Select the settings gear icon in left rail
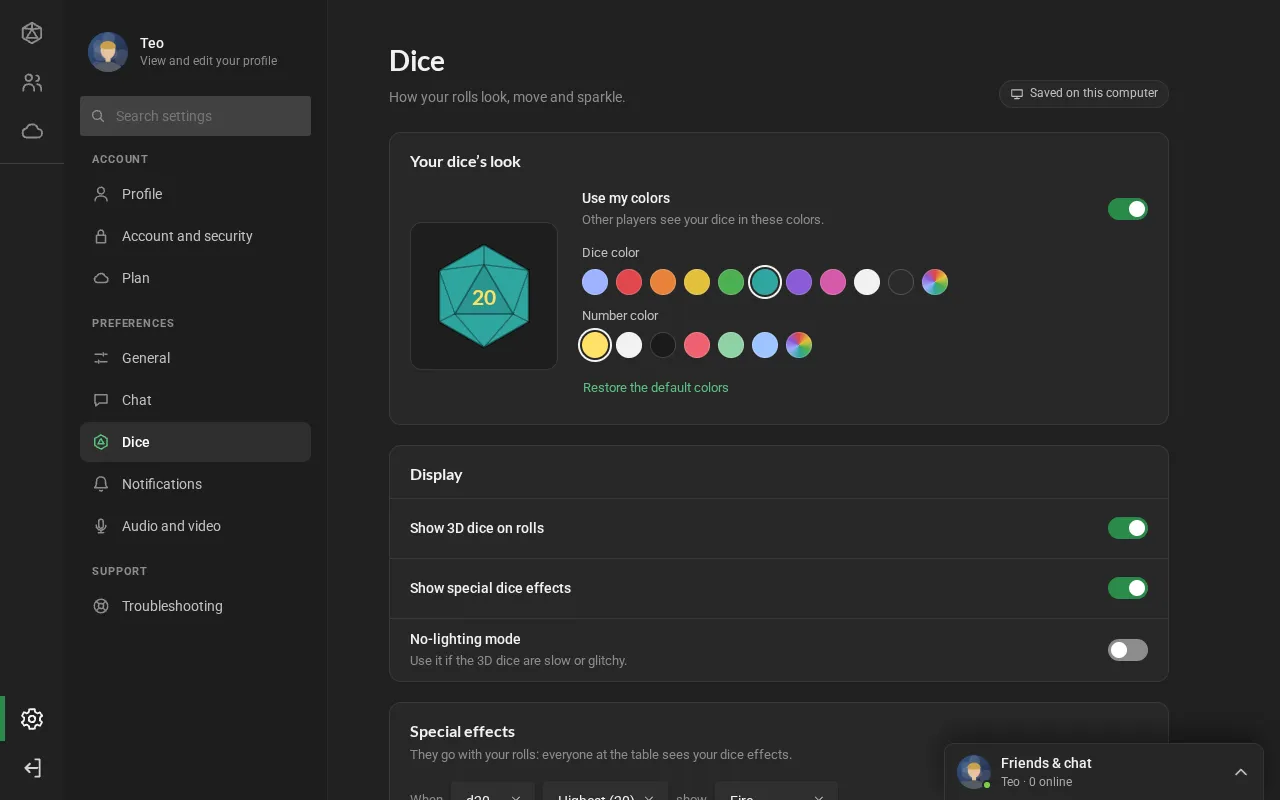 (x=32, y=719)
